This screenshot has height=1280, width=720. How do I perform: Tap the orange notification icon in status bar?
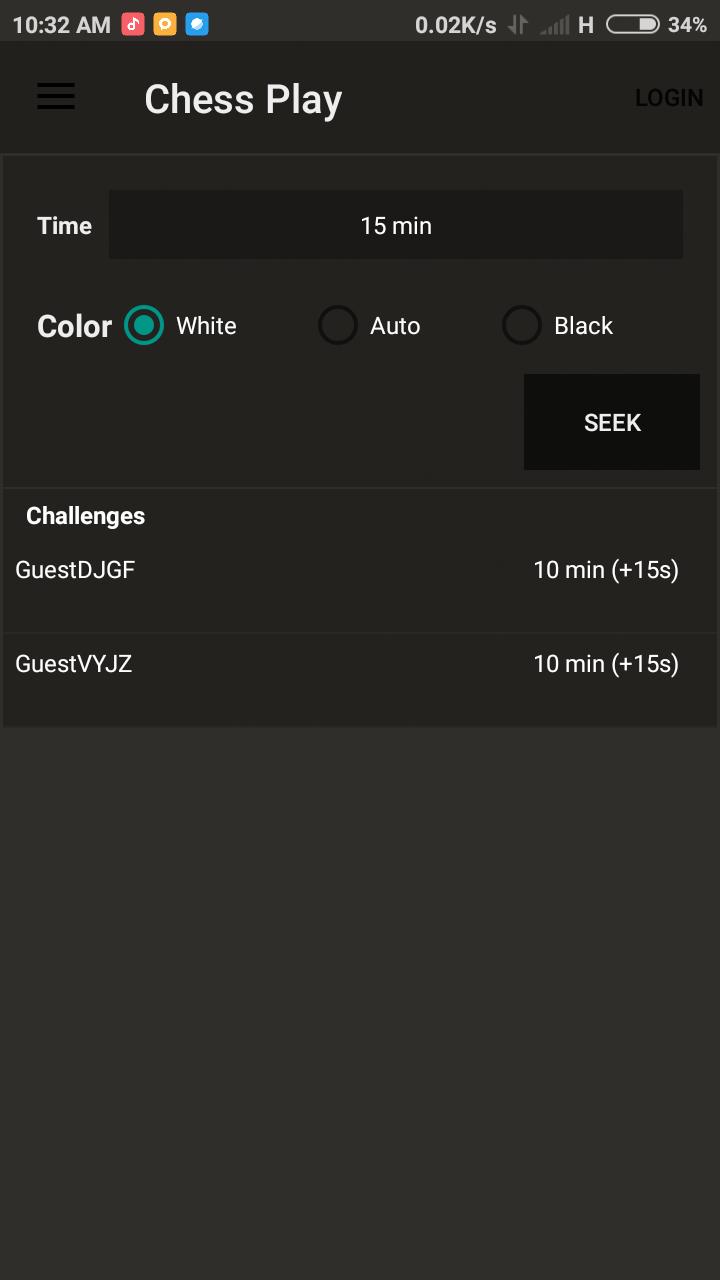coord(165,24)
